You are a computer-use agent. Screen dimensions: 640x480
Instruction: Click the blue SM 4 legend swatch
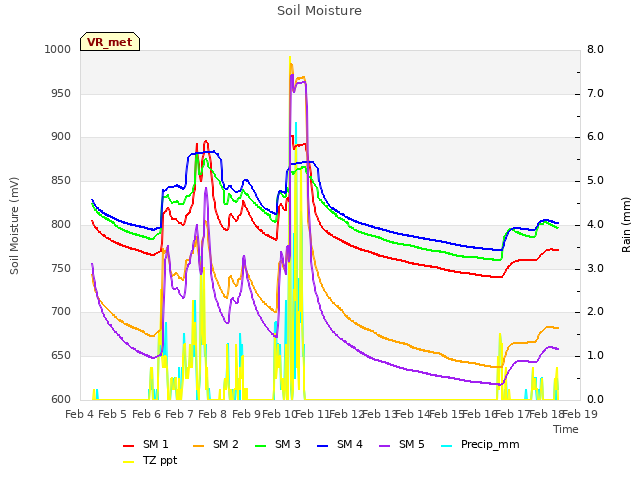click(x=323, y=446)
